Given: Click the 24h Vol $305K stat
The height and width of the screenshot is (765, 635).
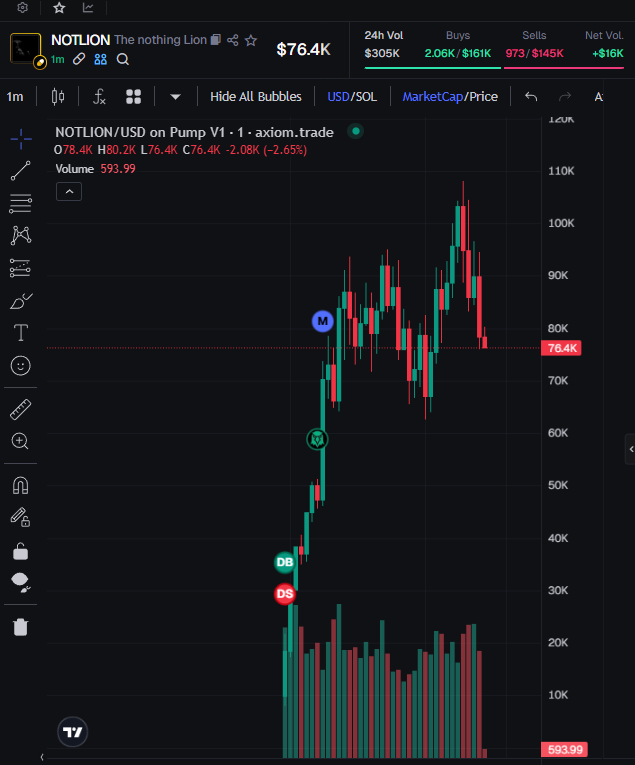Looking at the screenshot, I should (x=383, y=45).
